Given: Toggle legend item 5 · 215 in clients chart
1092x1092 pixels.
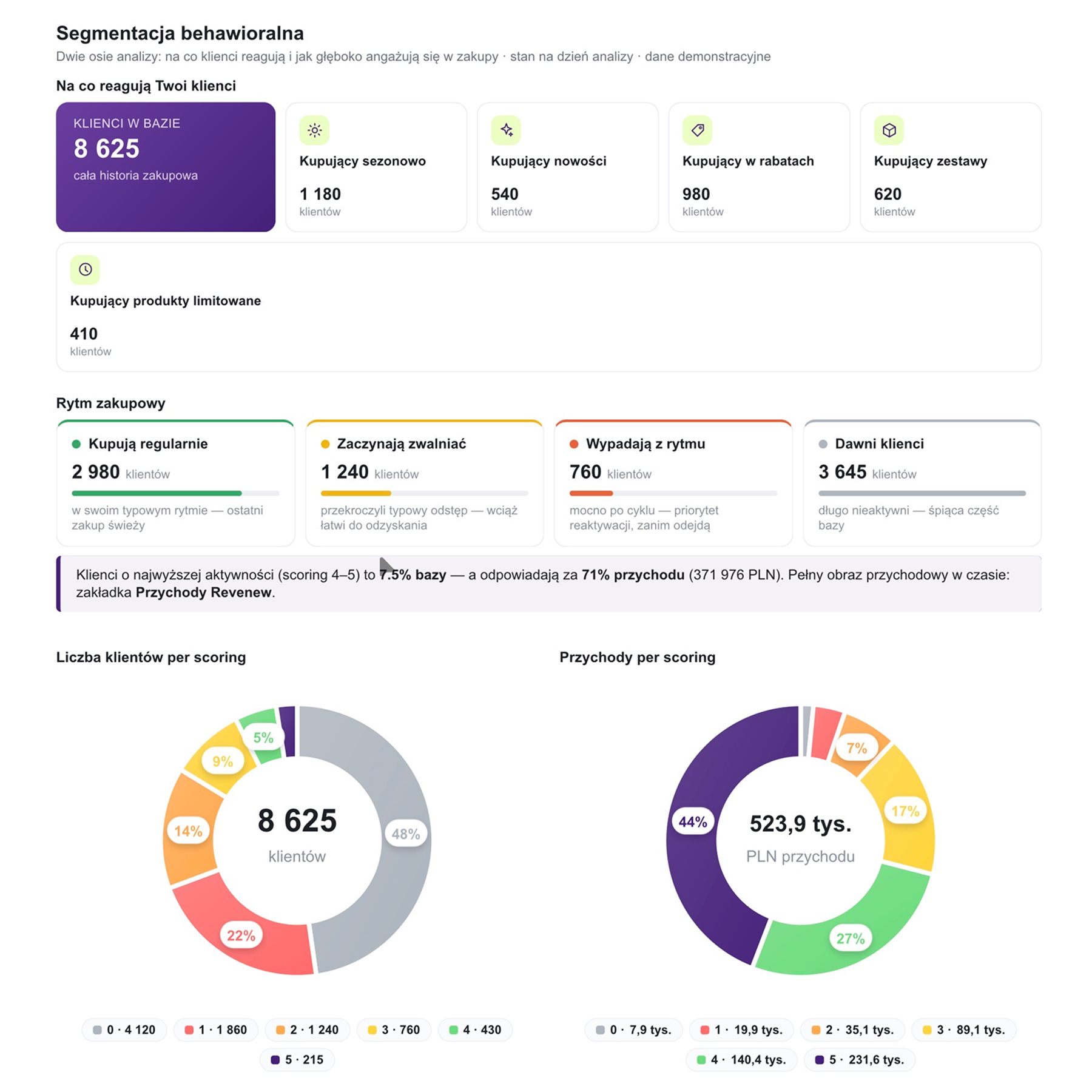Looking at the screenshot, I should coord(297,1060).
